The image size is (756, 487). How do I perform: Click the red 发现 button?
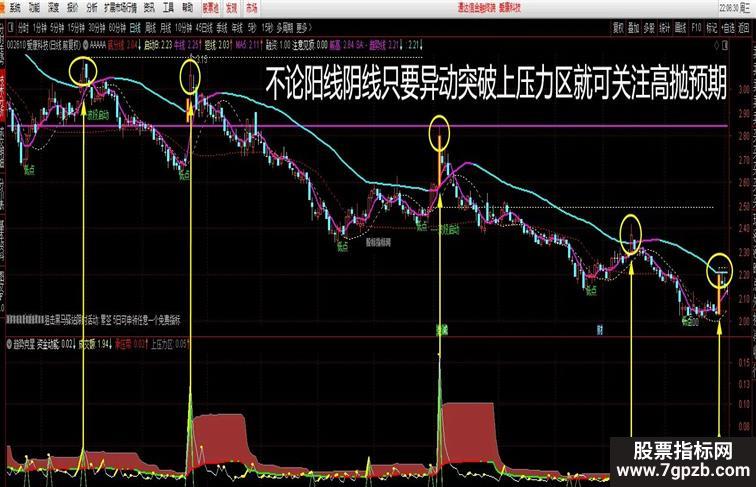coord(232,8)
